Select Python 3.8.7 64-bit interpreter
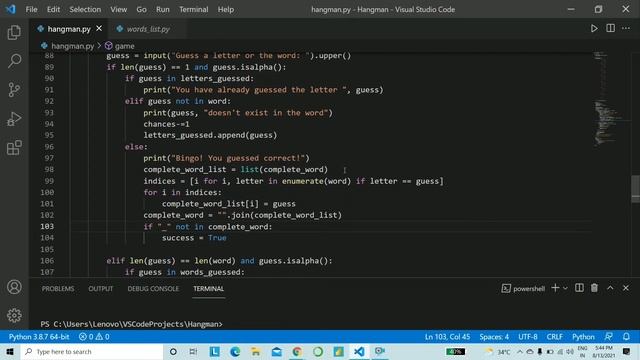The image size is (640, 360). pyautogui.click(x=39, y=337)
